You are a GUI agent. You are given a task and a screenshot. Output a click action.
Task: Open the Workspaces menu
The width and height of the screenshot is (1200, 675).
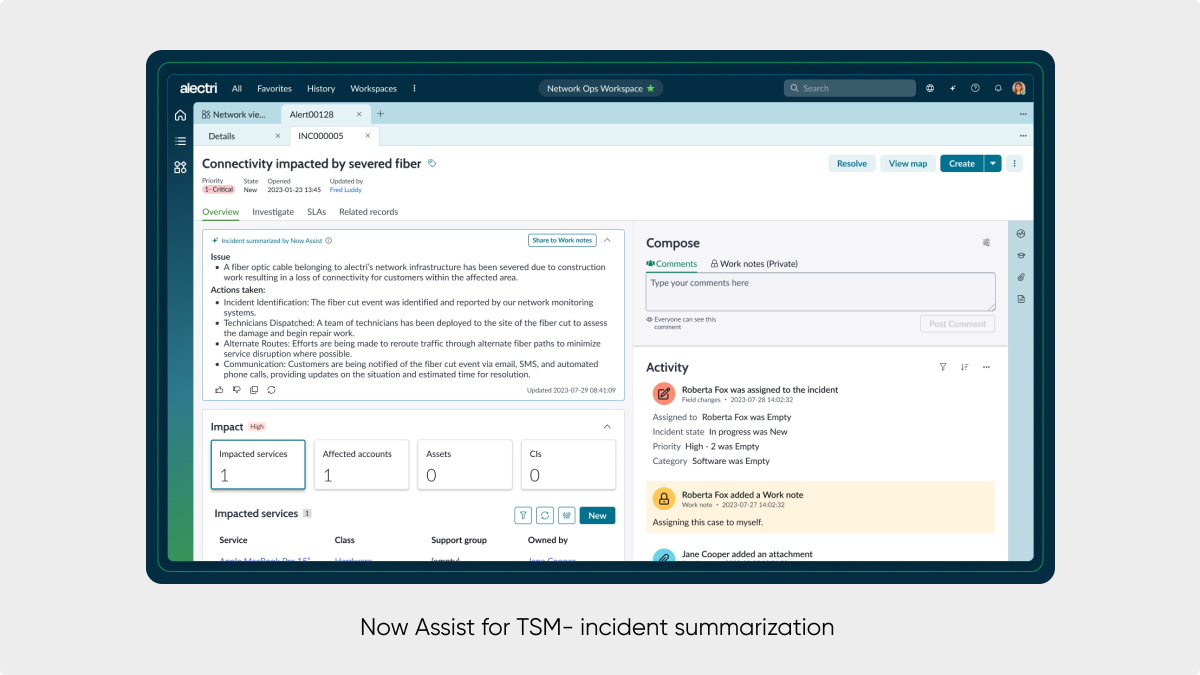tap(373, 88)
